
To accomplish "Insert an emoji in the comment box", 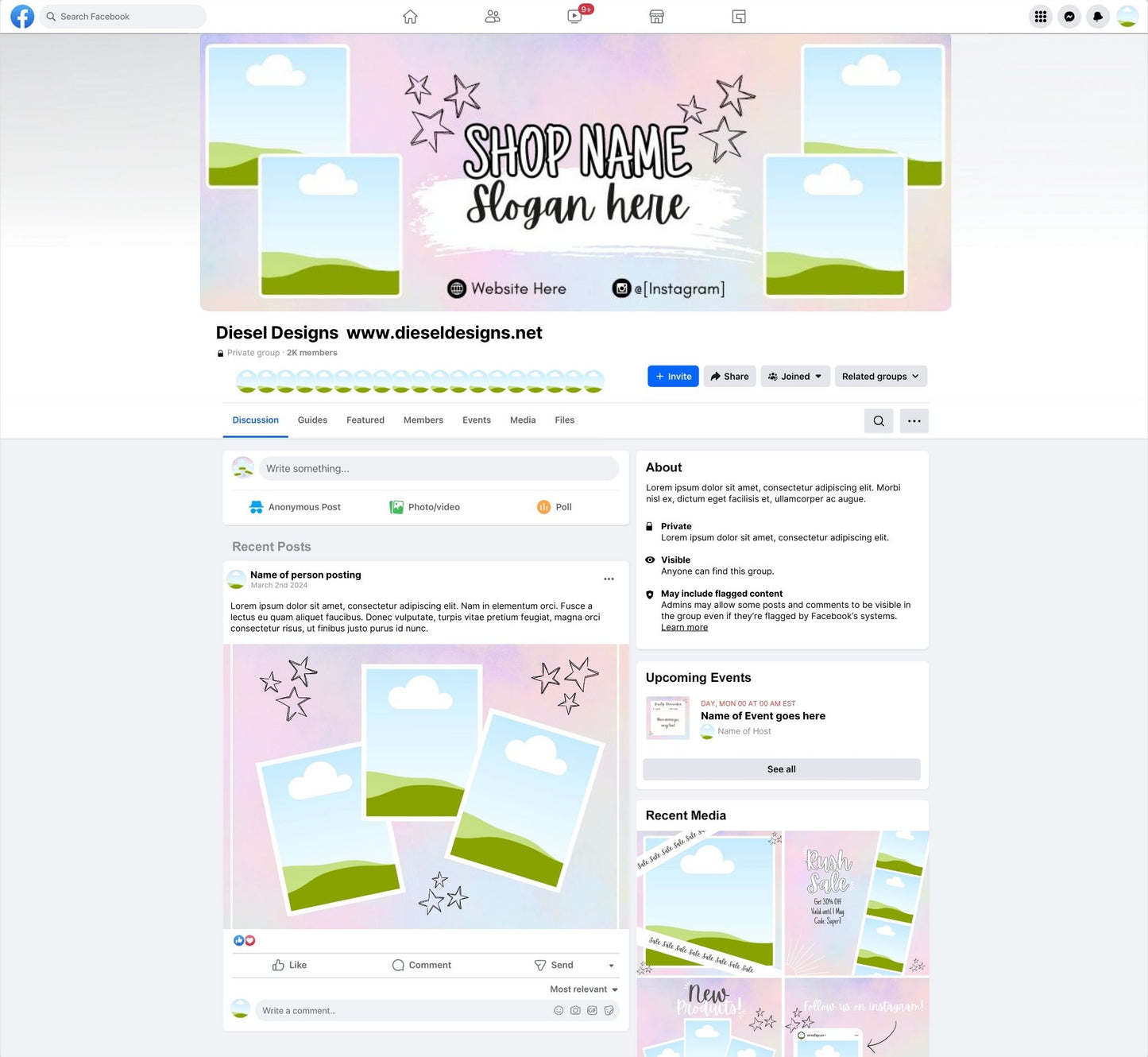I will tap(558, 1010).
